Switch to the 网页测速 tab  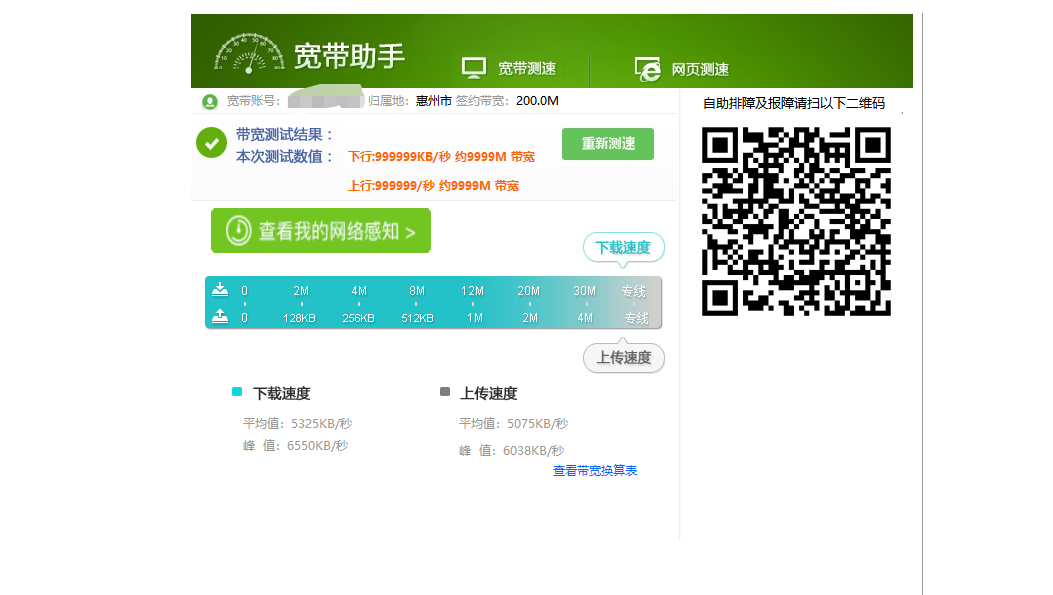(x=700, y=69)
